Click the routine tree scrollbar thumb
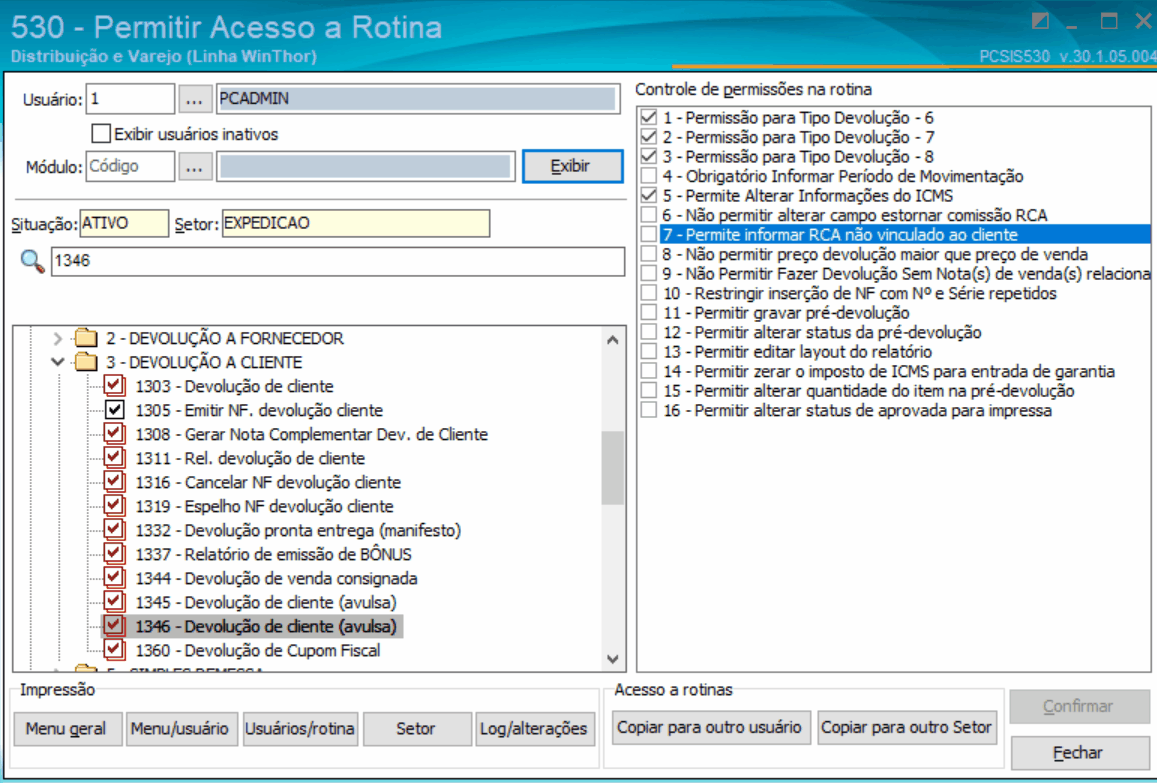1157x783 pixels. pos(612,468)
